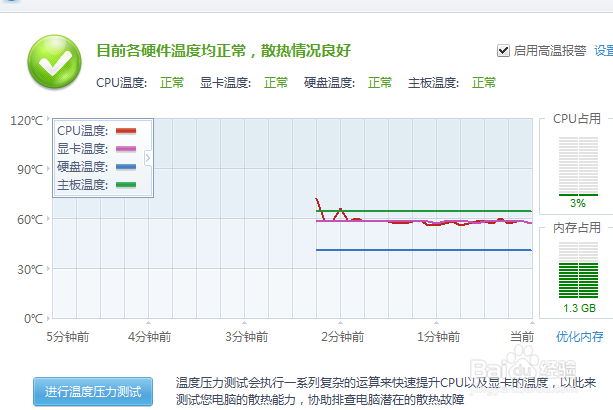Toggle the 启用高温报警 checkbox
This screenshot has width=613, height=410.
coord(503,51)
